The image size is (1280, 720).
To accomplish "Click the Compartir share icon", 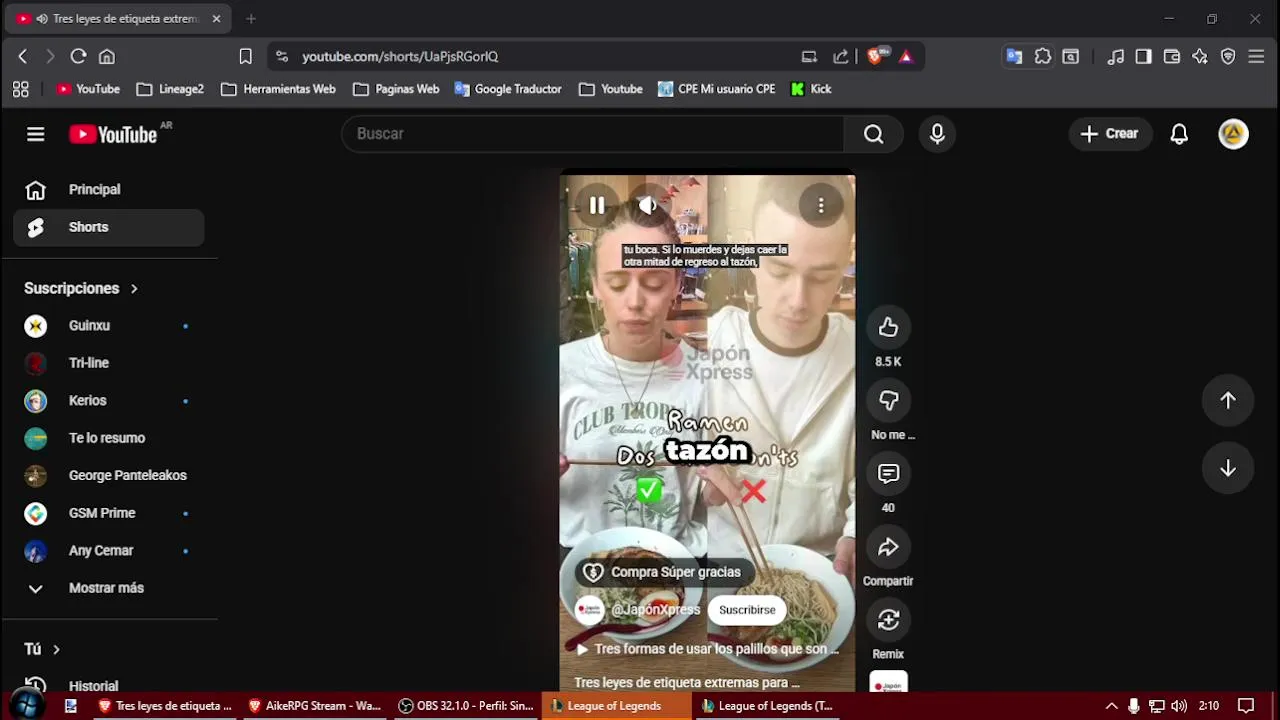I will (888, 547).
